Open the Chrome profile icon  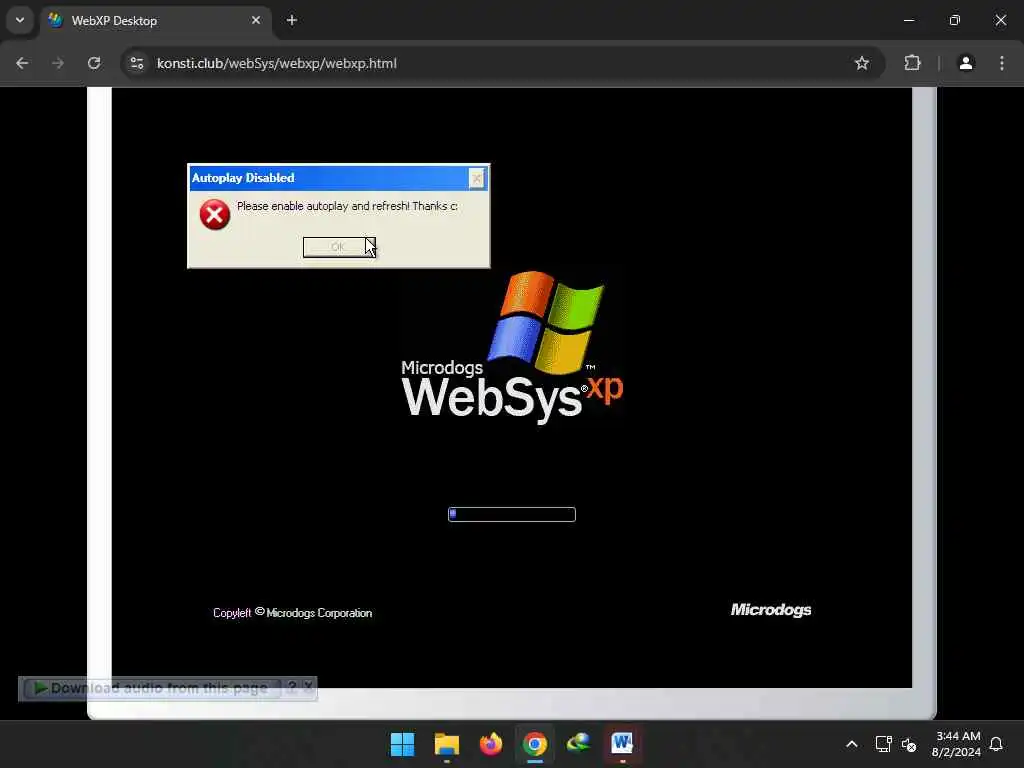(x=966, y=63)
